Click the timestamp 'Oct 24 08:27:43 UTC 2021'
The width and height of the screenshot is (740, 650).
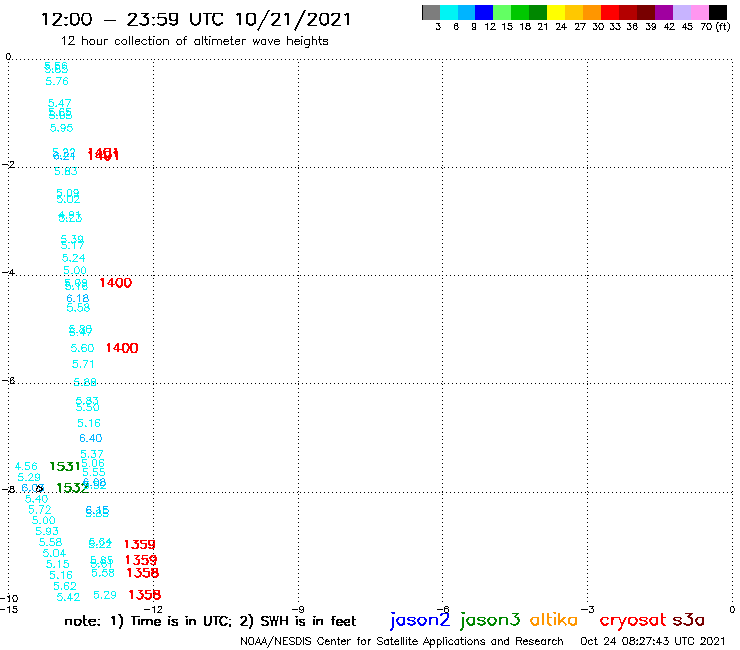[x=653, y=641]
